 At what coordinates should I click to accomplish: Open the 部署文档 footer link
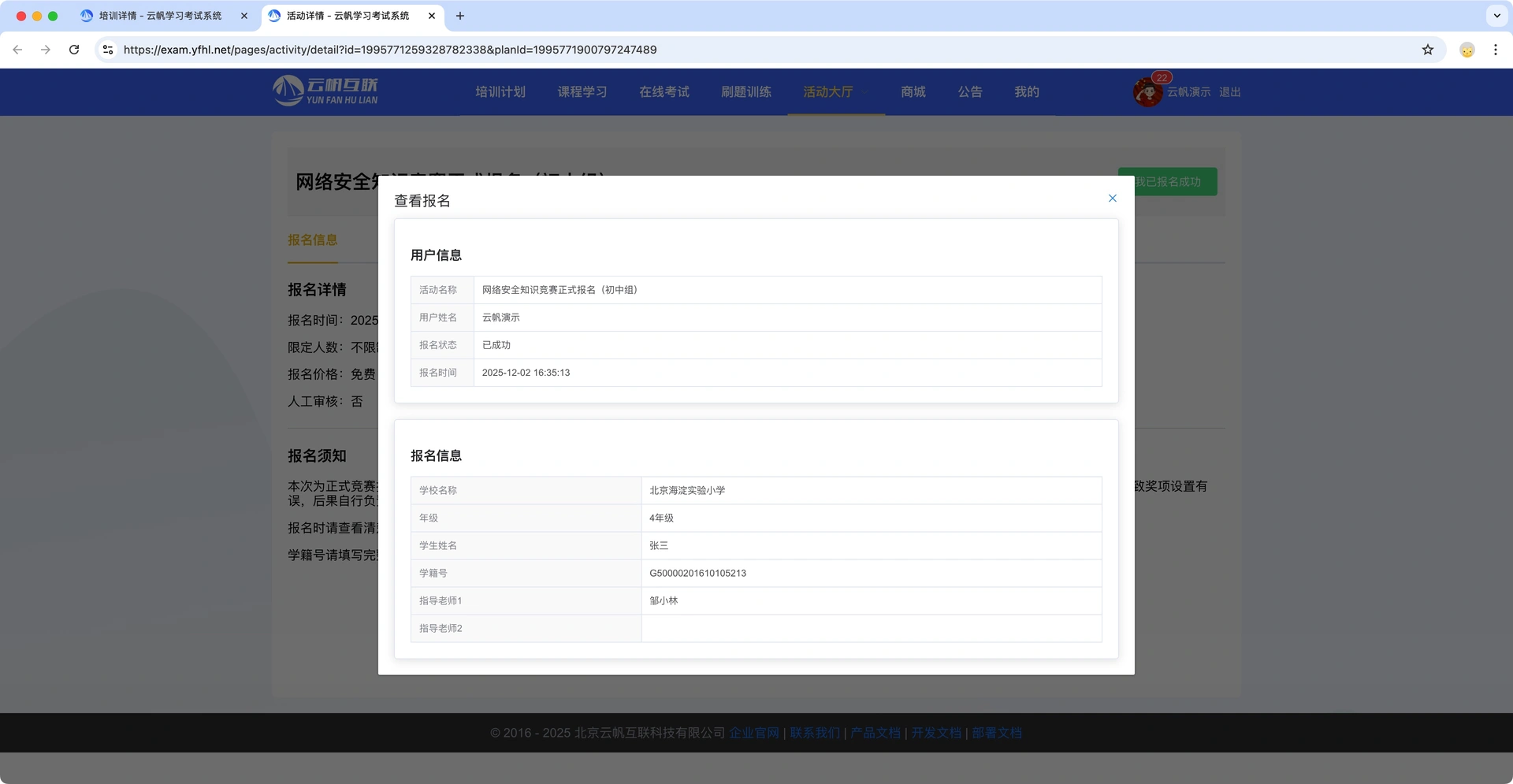tap(997, 733)
